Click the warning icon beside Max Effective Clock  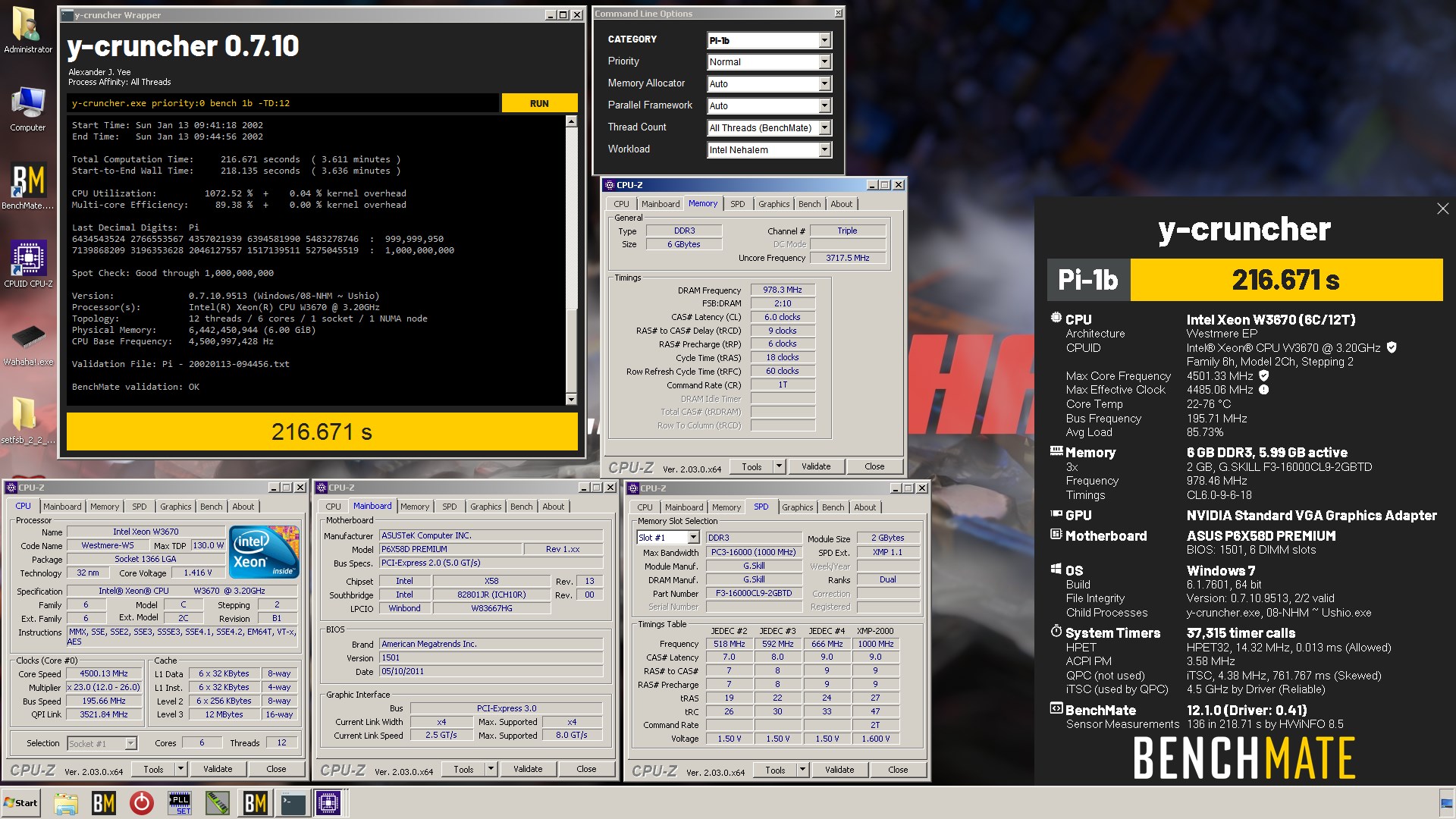click(x=1263, y=390)
